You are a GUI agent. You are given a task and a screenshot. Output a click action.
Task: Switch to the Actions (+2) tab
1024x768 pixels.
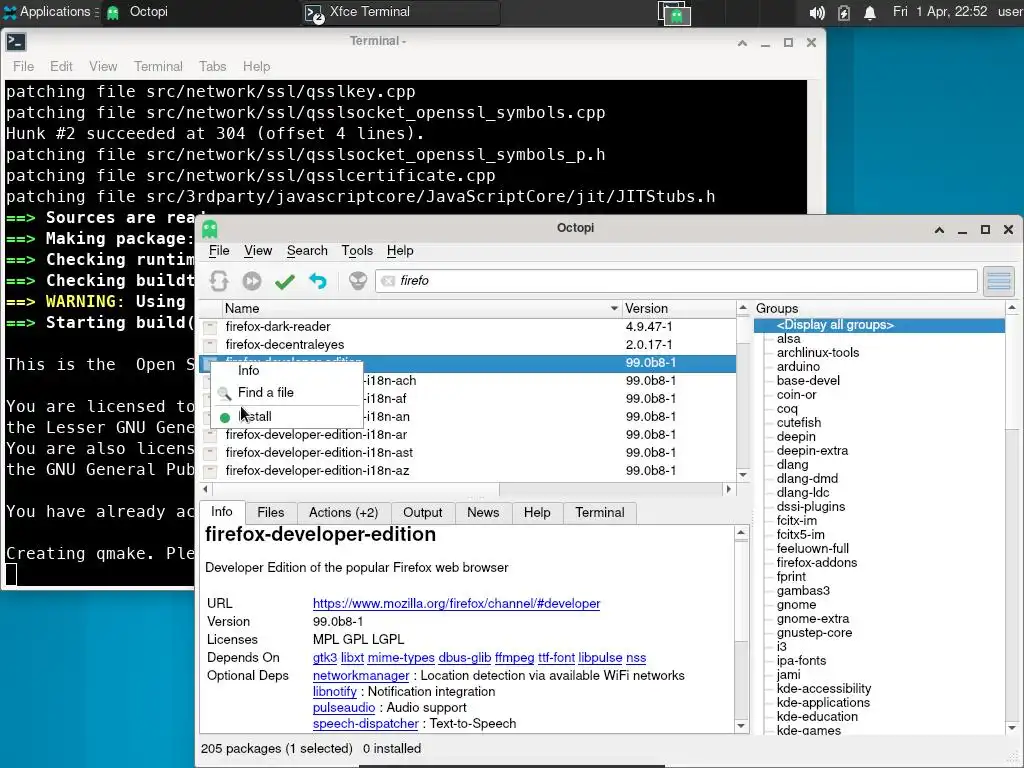point(344,513)
